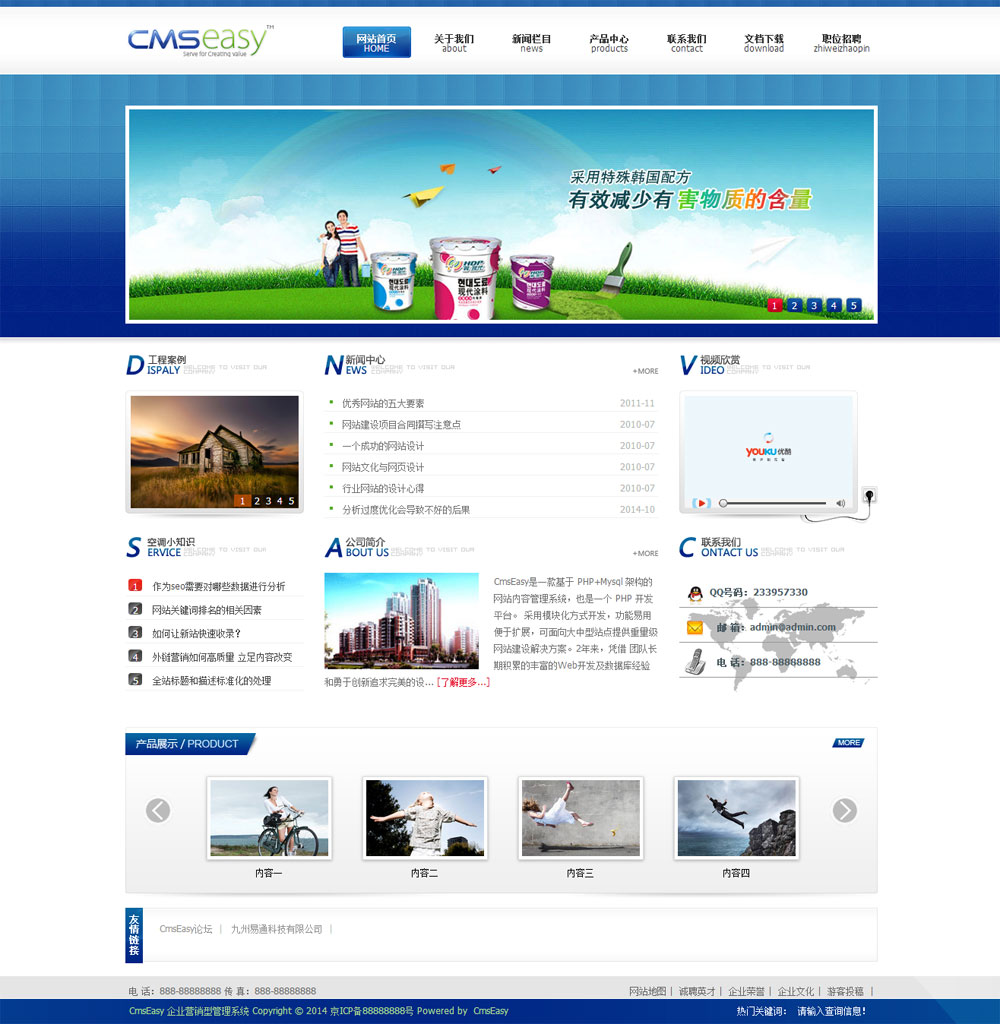This screenshot has height=1024, width=1000.
Task: Click the keyword search input in footer
Action: click(x=832, y=1011)
